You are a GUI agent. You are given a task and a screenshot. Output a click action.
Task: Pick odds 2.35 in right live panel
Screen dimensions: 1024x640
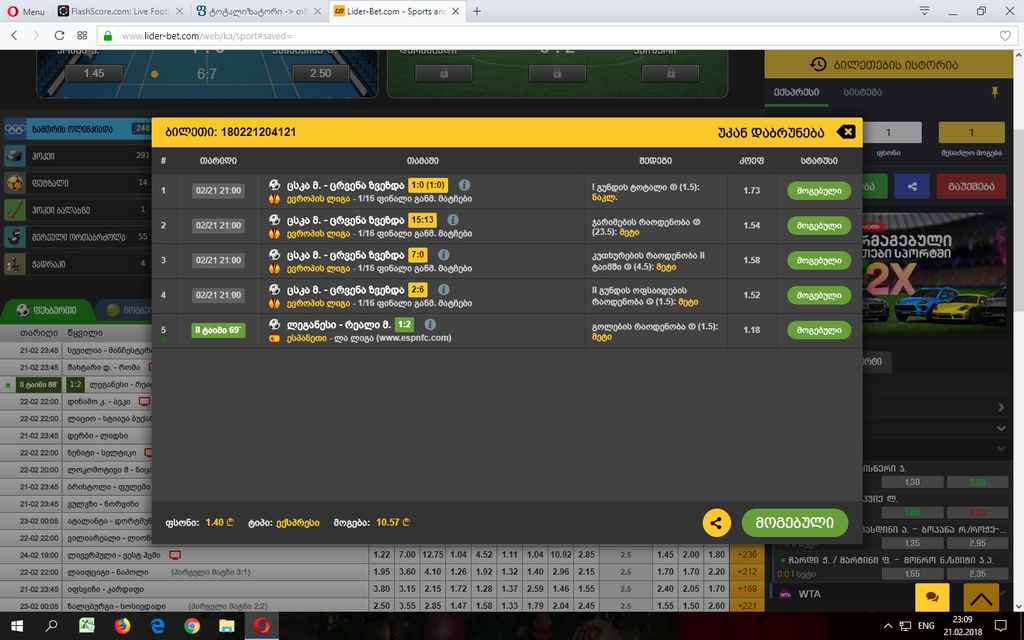[x=978, y=574]
